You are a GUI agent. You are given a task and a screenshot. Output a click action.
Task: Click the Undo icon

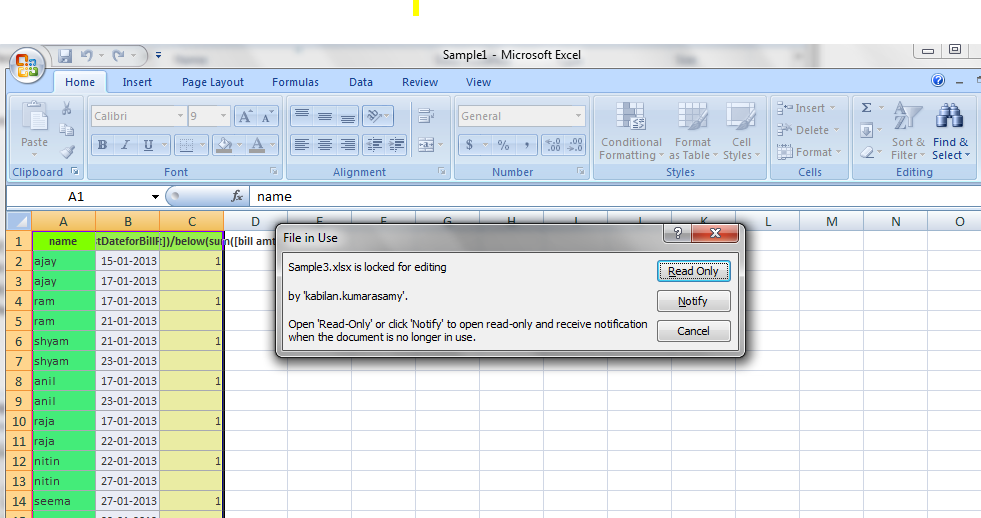tap(86, 56)
